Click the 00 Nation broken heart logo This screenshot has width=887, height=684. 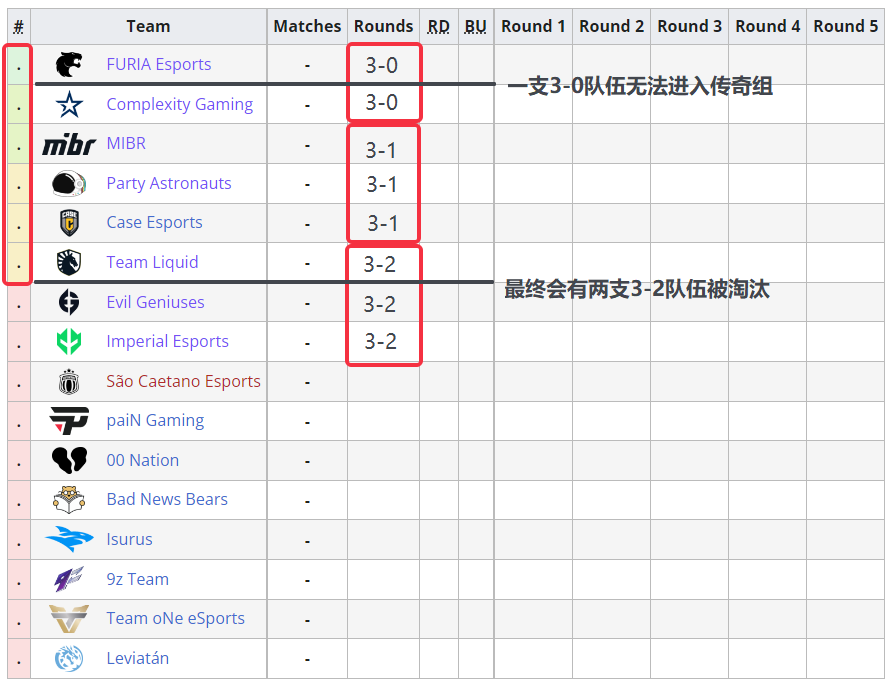coord(69,461)
